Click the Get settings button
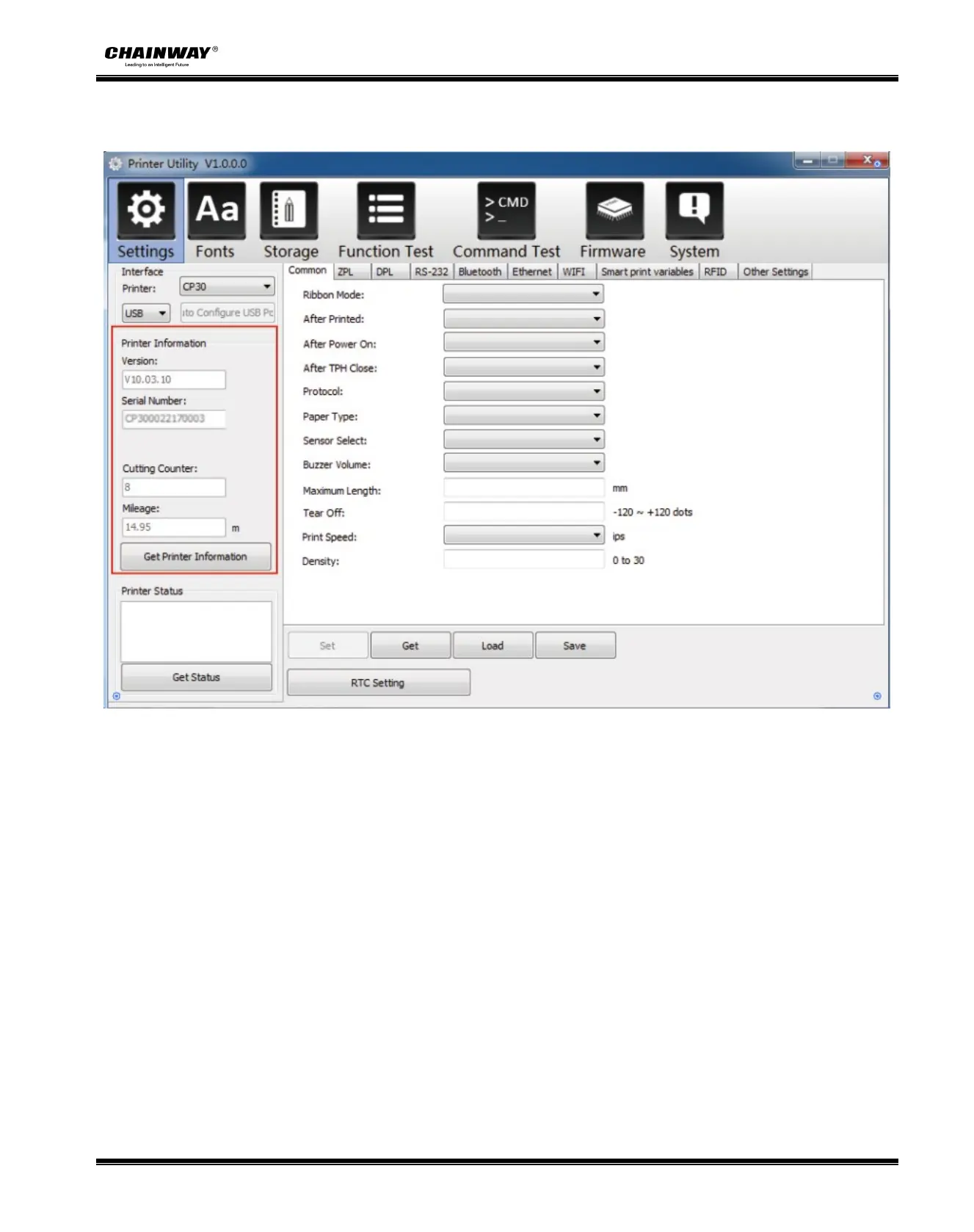This screenshot has height=1232, width=974. tap(410, 645)
